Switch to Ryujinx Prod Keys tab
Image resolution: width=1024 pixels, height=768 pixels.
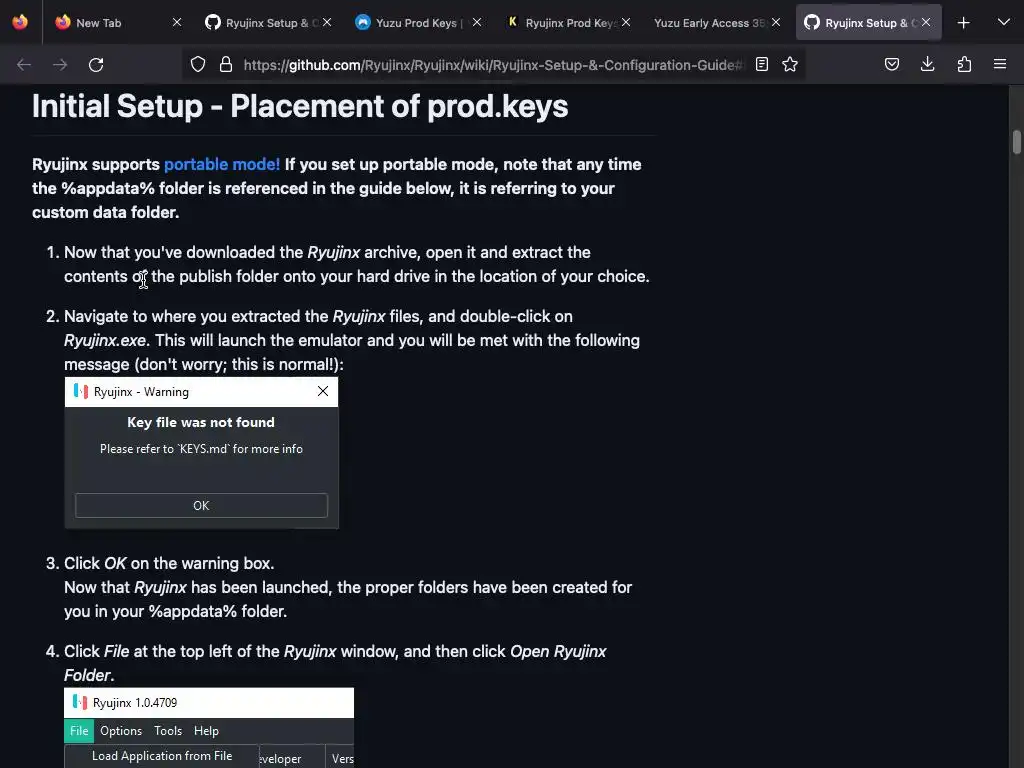click(567, 22)
